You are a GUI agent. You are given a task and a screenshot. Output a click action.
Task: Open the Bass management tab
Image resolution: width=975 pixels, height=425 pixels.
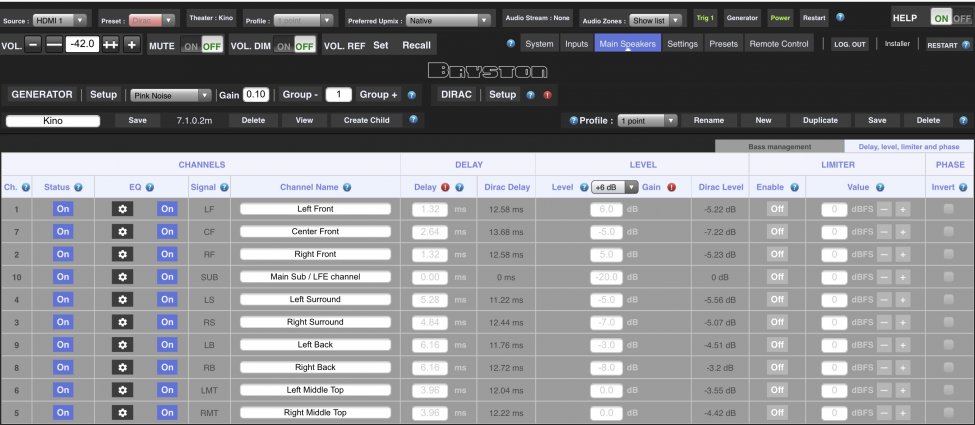click(779, 146)
